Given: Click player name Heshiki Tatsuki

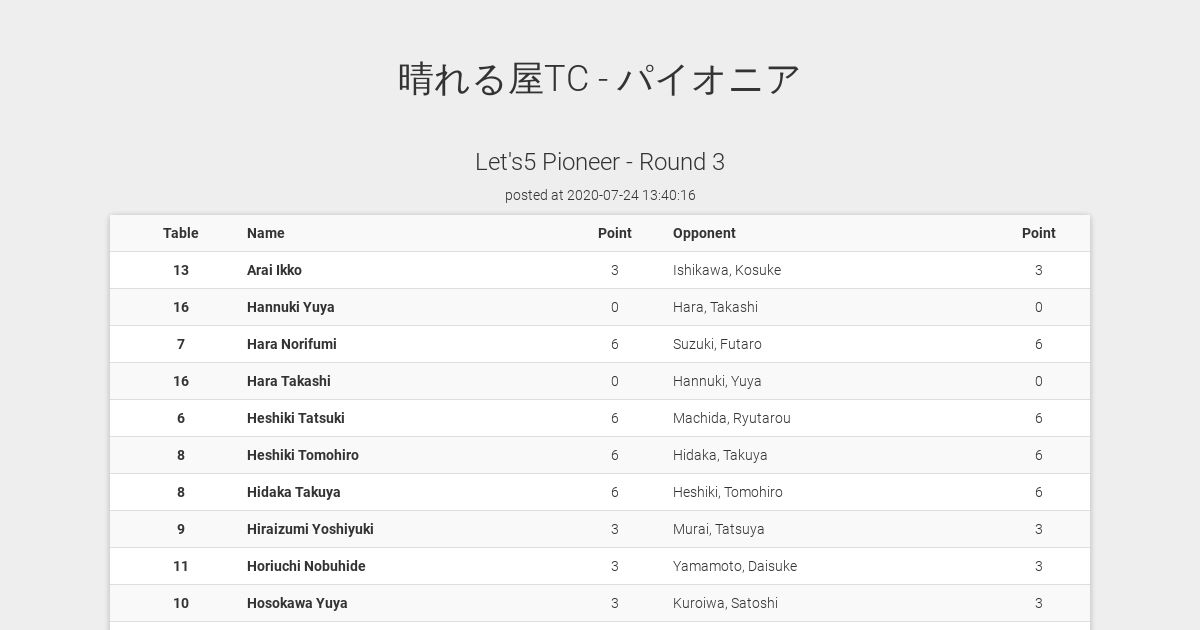Looking at the screenshot, I should click(x=296, y=418).
